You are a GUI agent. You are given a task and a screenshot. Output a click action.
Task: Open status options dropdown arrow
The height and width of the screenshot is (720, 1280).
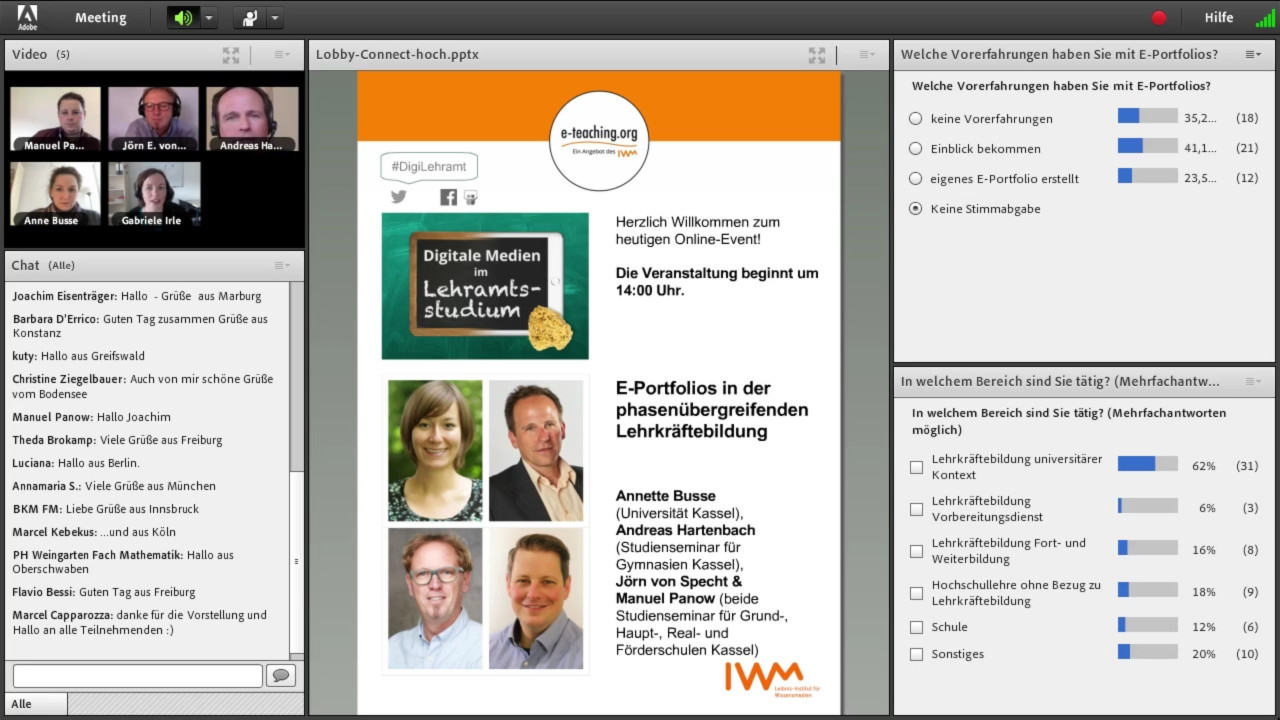(x=275, y=18)
